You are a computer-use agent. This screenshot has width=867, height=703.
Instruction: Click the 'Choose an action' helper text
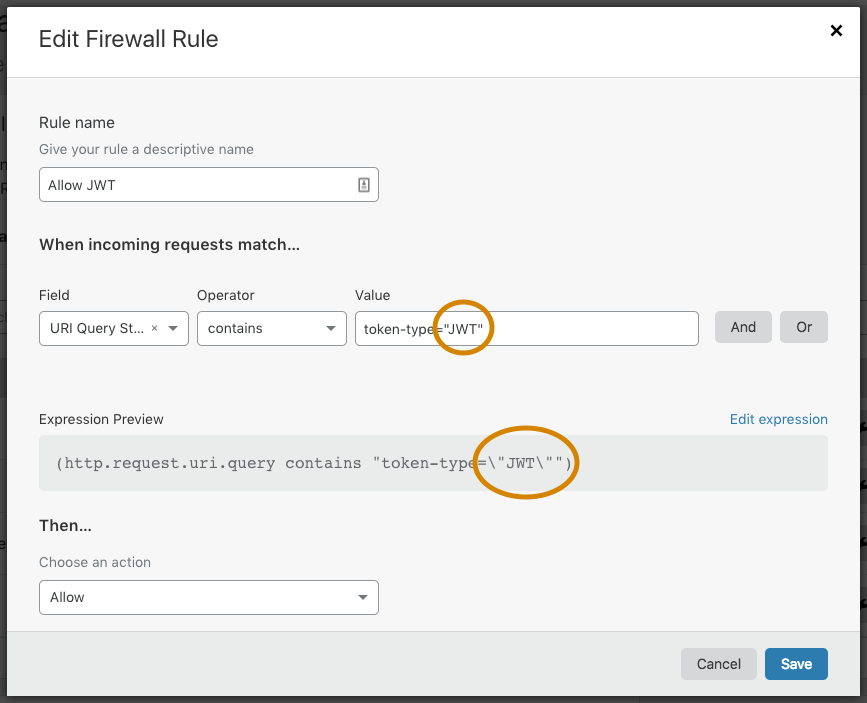pos(95,562)
